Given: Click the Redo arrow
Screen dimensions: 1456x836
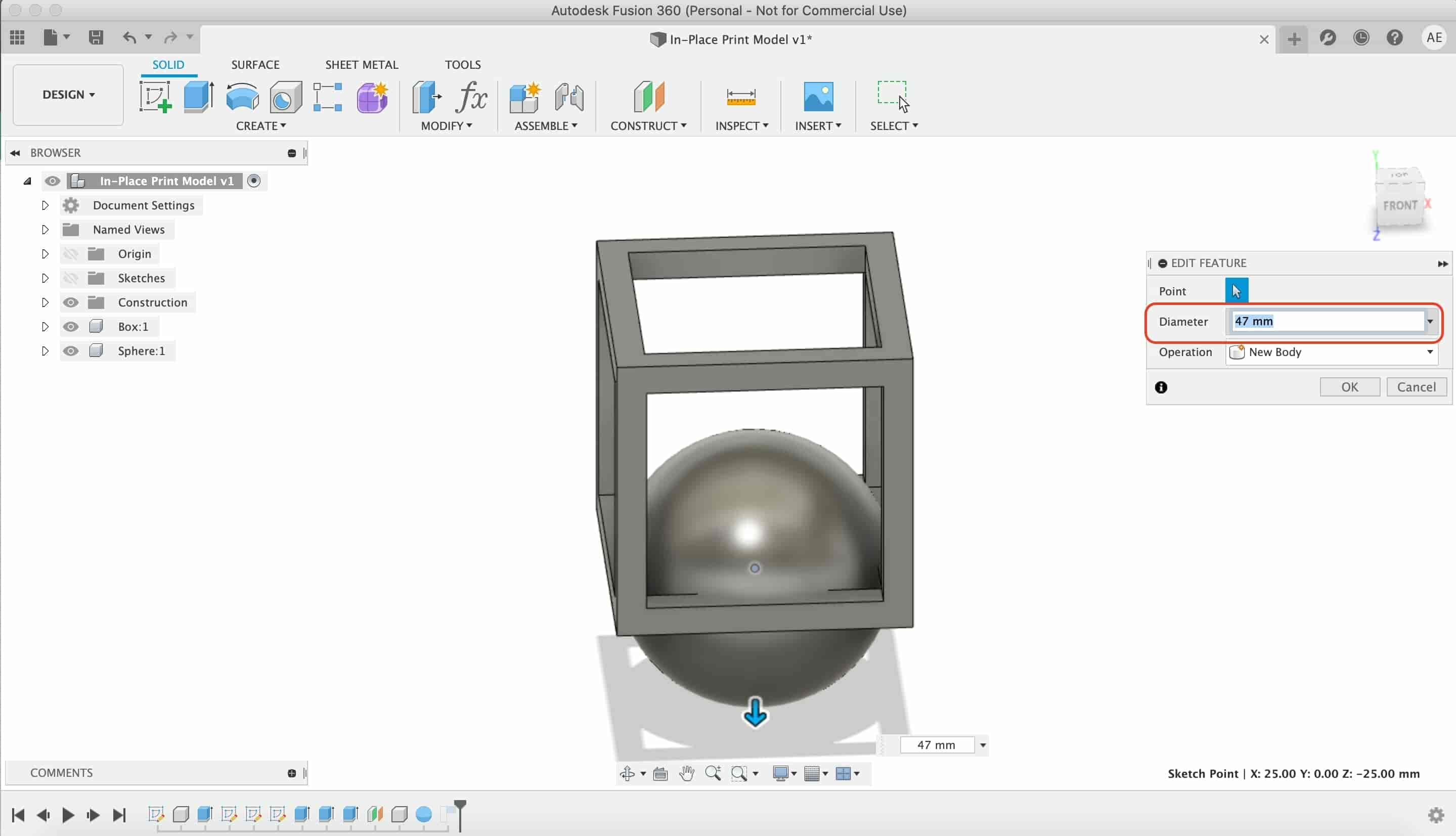Looking at the screenshot, I should (170, 38).
